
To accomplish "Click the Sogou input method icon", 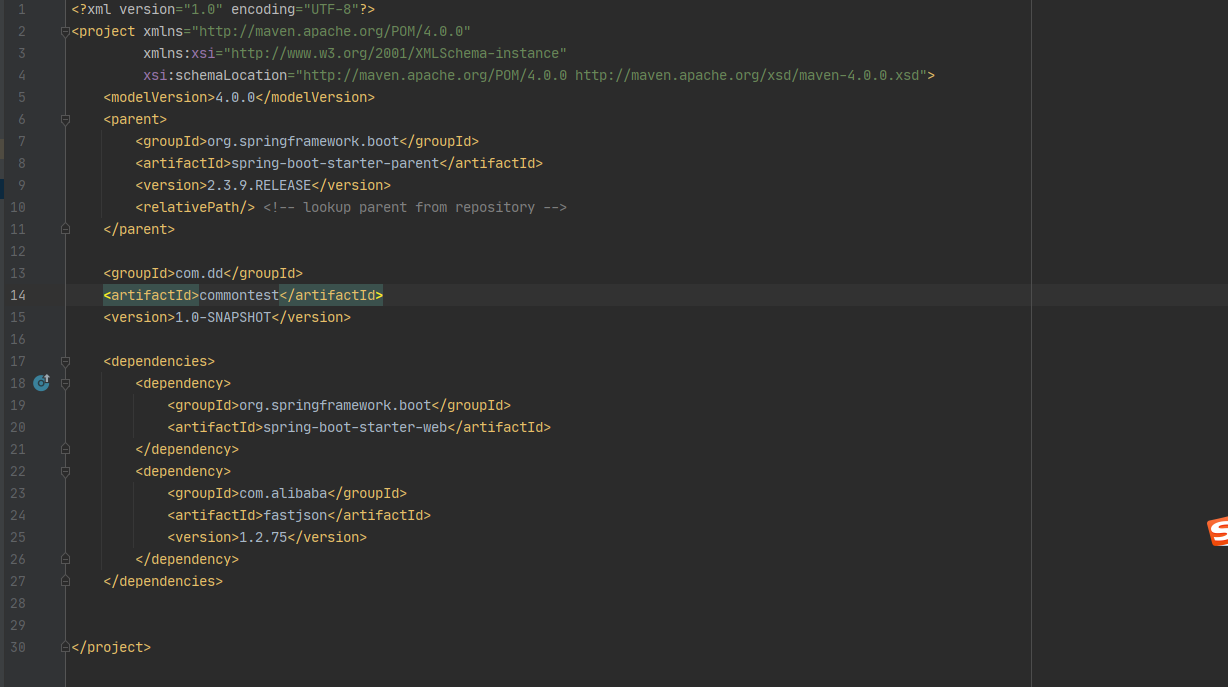I will pyautogui.click(x=1217, y=532).
